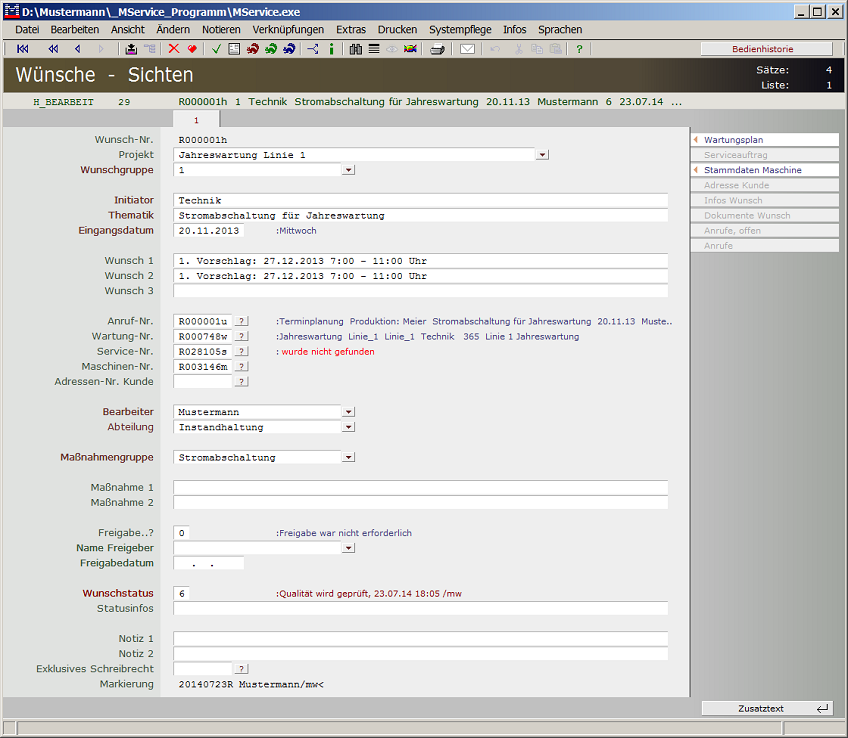
Task: Expand the Abteilung combo box
Action: pyautogui.click(x=348, y=427)
